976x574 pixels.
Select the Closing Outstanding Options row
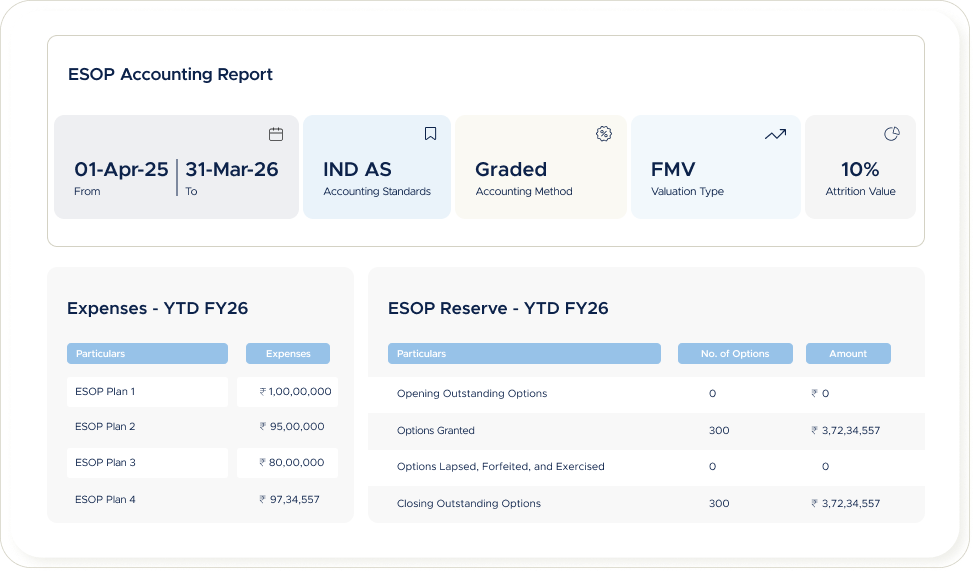[645, 504]
